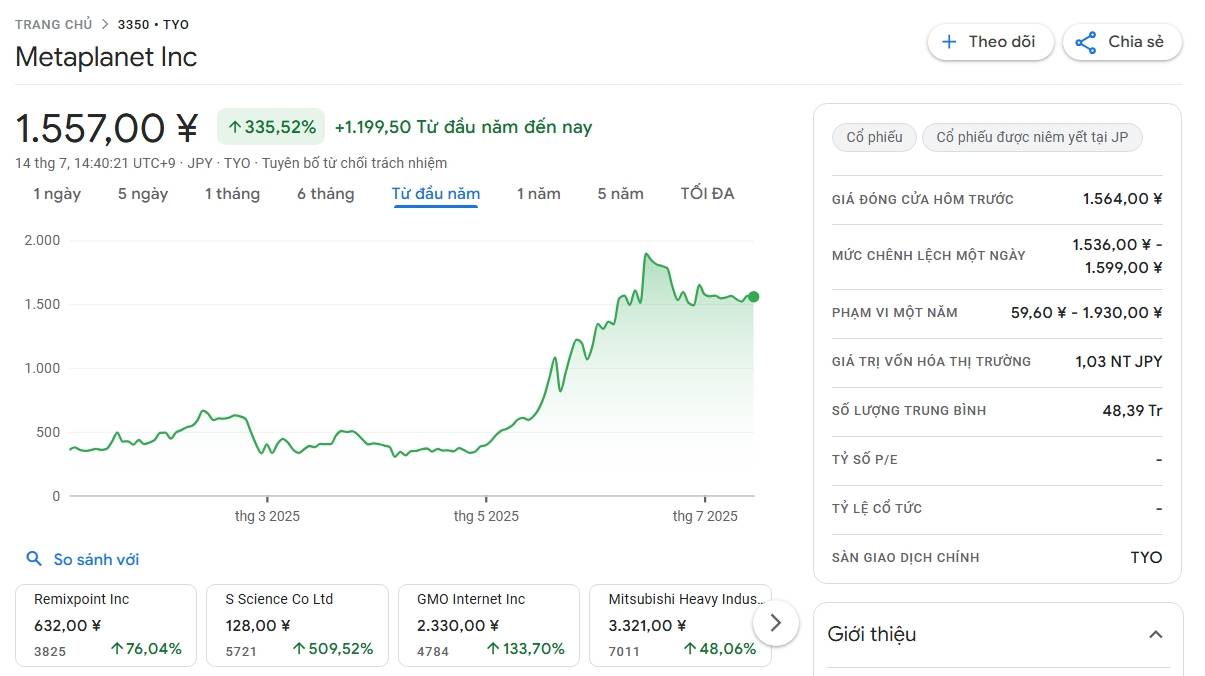Screen dimensions: 1205x676
Task: Click the Giới thiệu heading
Action: pyautogui.click(x=872, y=634)
